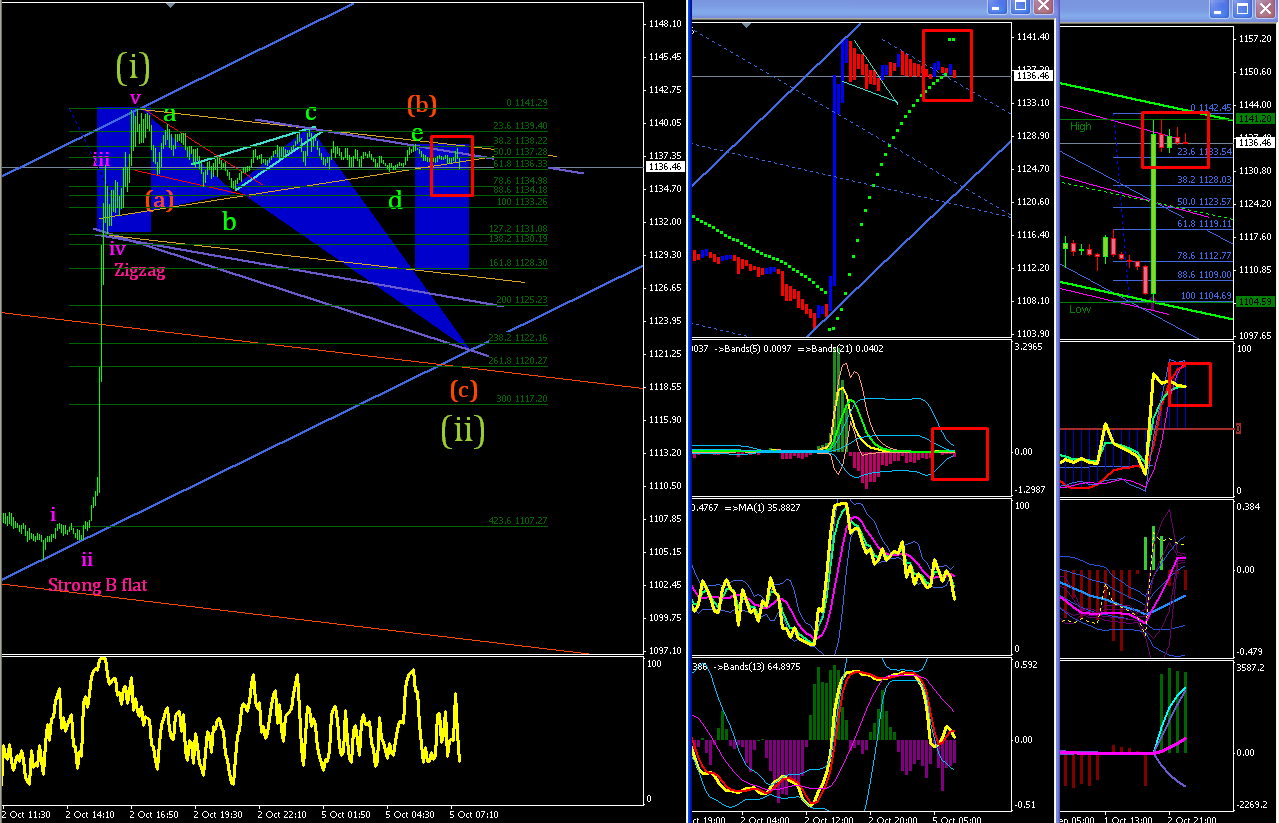Select the 'Strong B flat' text label

point(97,585)
